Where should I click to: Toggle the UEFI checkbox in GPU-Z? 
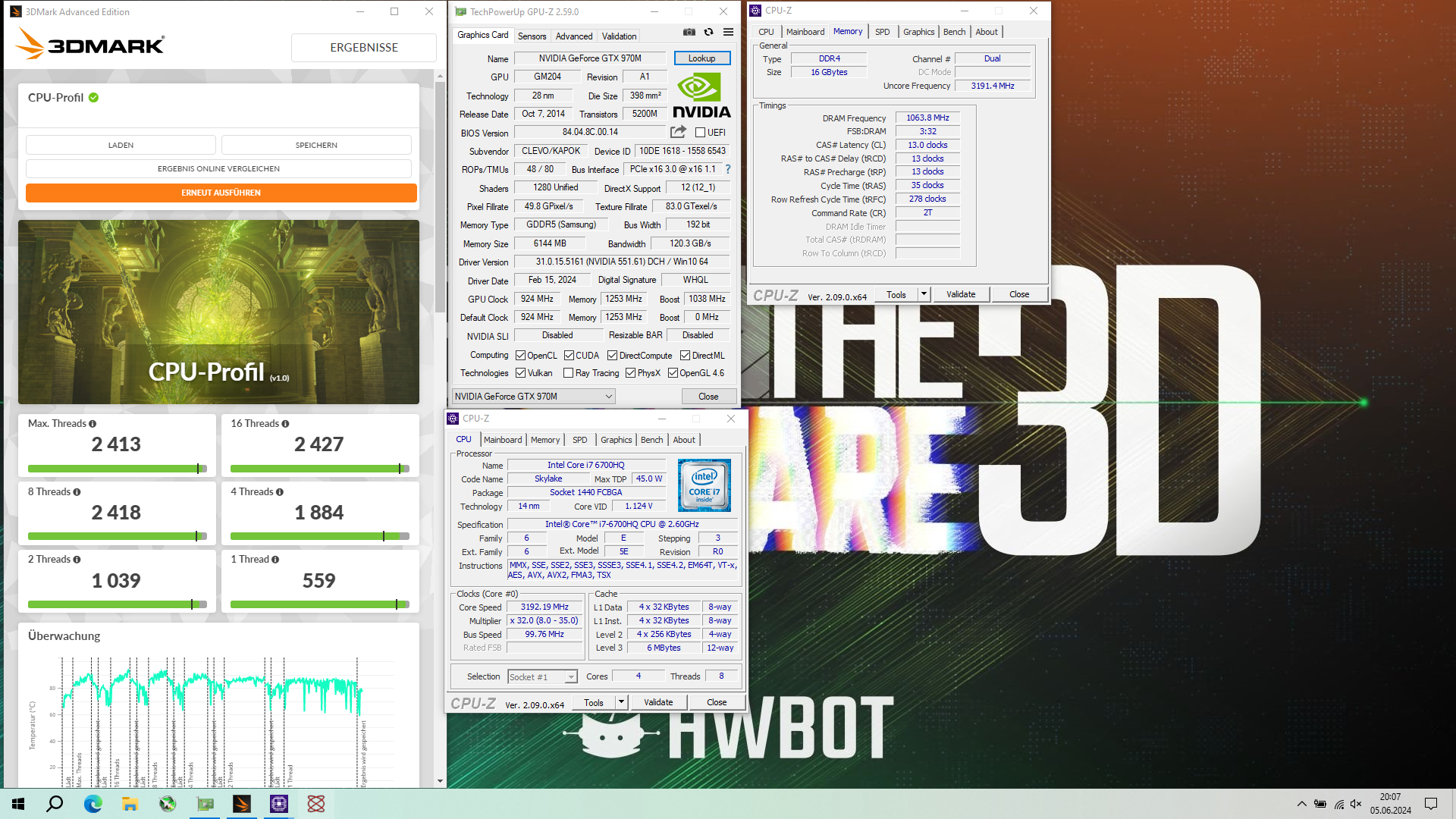pyautogui.click(x=701, y=133)
